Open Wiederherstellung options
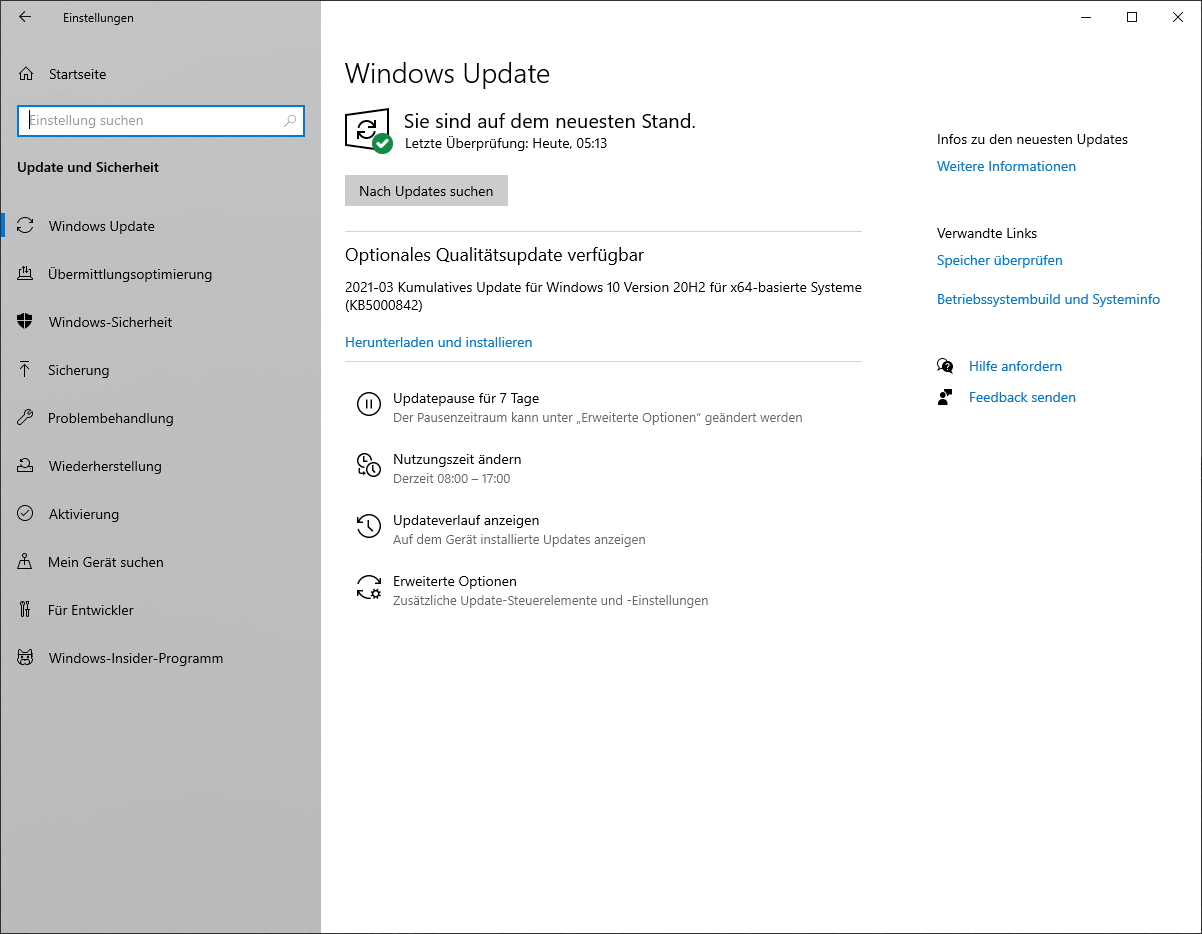 (161, 466)
